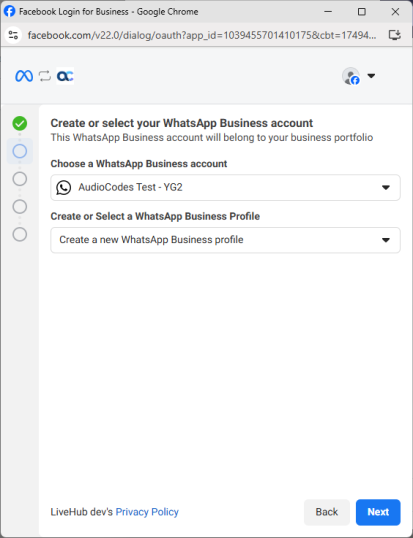413x538 pixels.
Task: Click the Meta logo icon
Action: [24, 76]
